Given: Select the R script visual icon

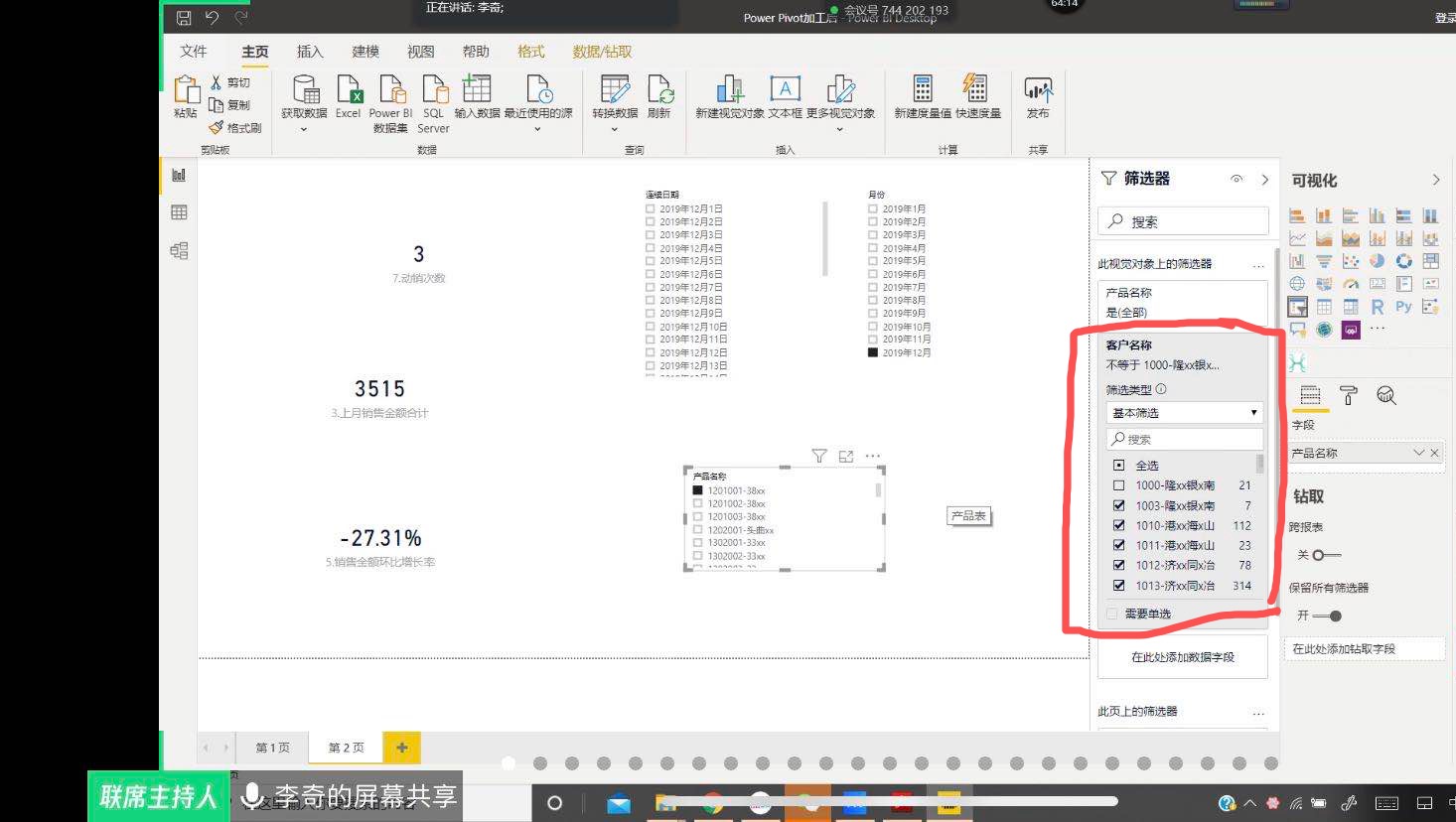Looking at the screenshot, I should click(1377, 307).
